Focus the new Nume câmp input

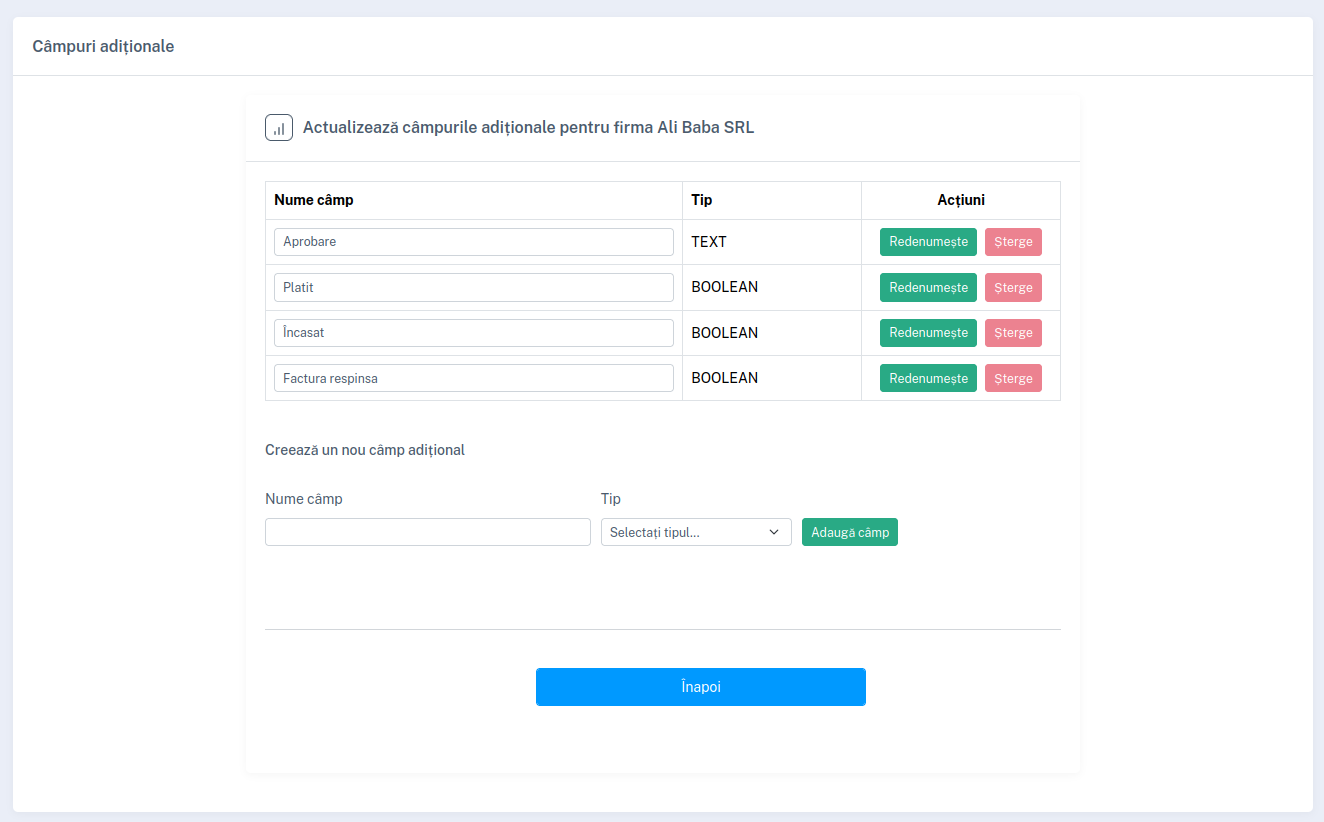pyautogui.click(x=427, y=532)
